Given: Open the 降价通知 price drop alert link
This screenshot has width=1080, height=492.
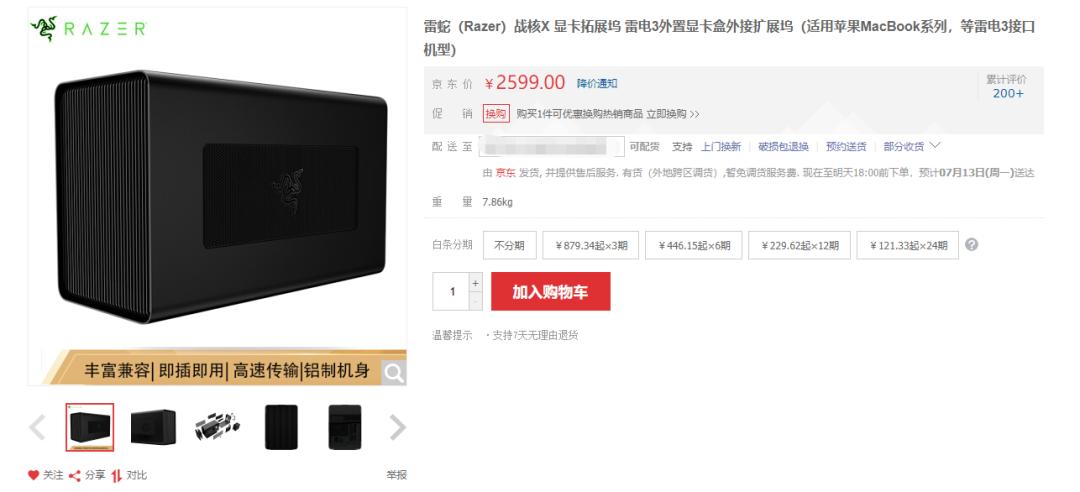Looking at the screenshot, I should coord(597,83).
